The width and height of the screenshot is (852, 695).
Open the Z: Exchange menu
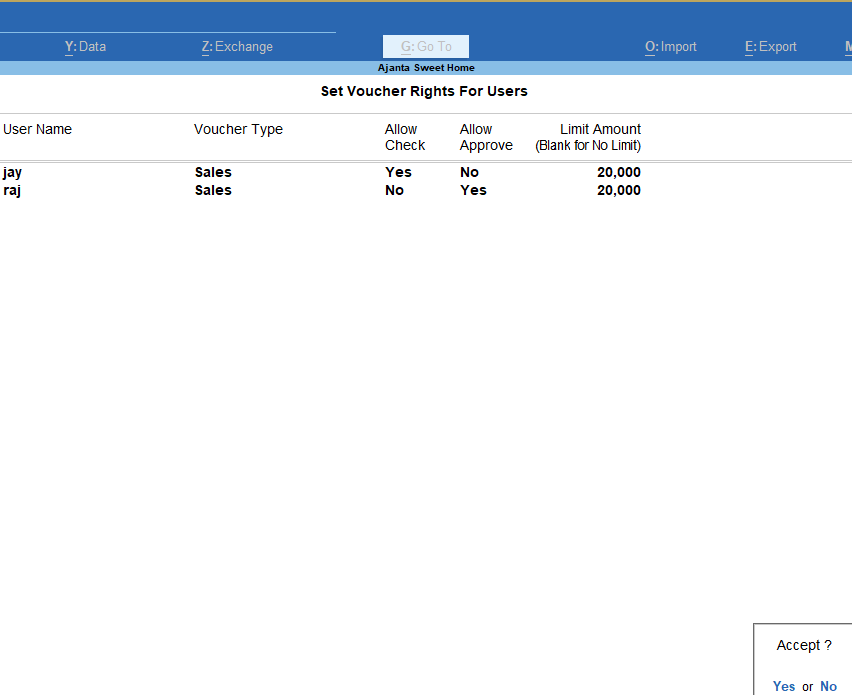[237, 46]
